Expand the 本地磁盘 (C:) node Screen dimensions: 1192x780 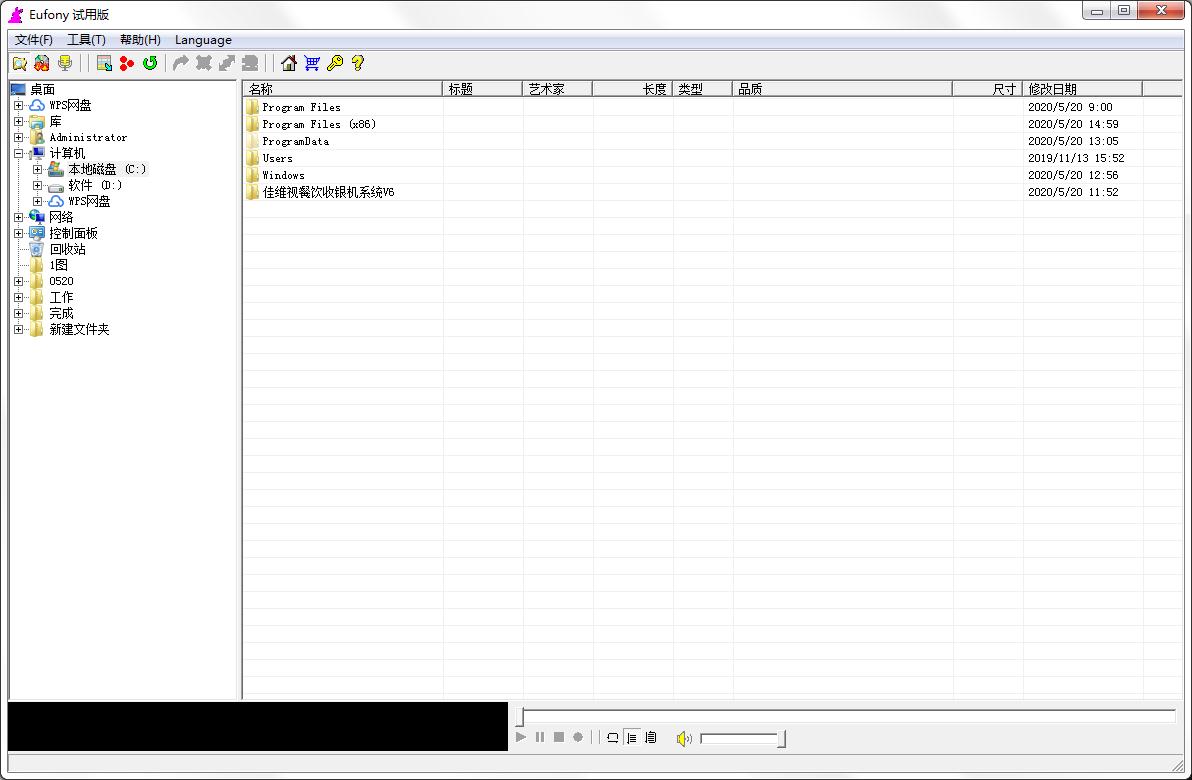pyautogui.click(x=37, y=170)
